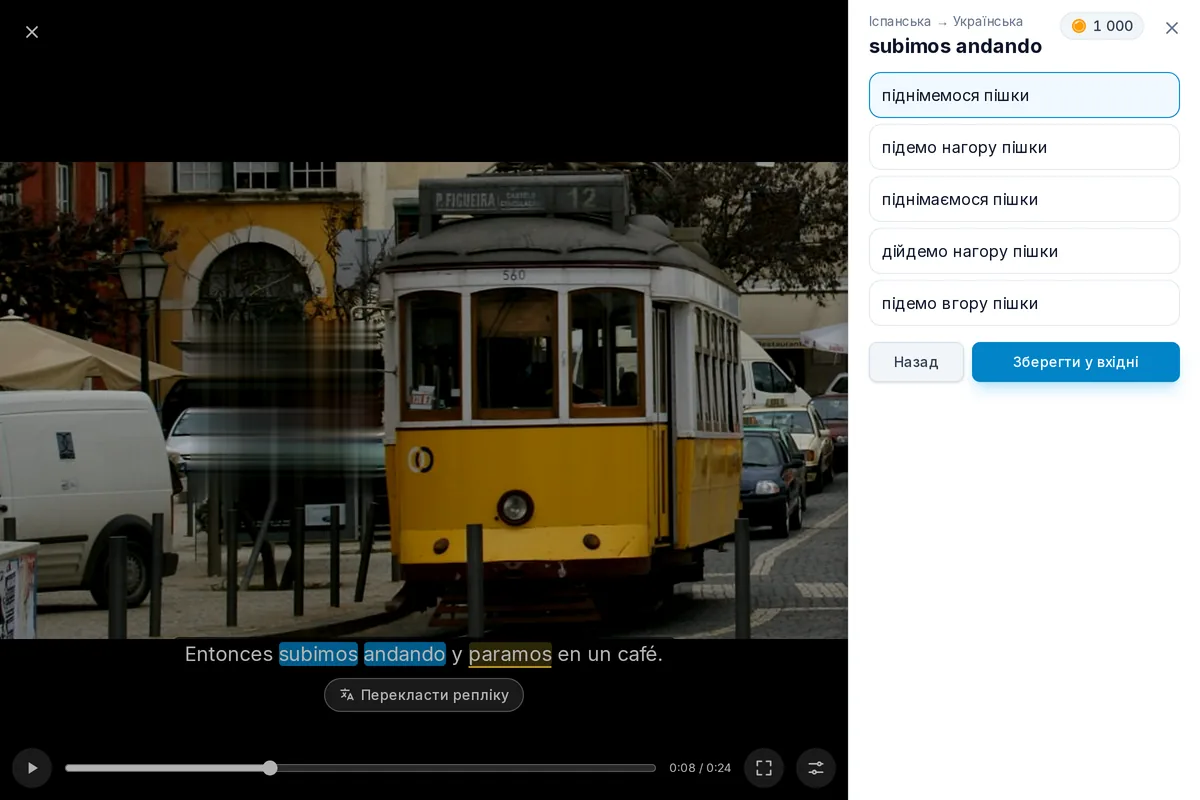Viewport: 1200px width, 800px height.
Task: Seek on the video progress bar
Action: [x=360, y=768]
